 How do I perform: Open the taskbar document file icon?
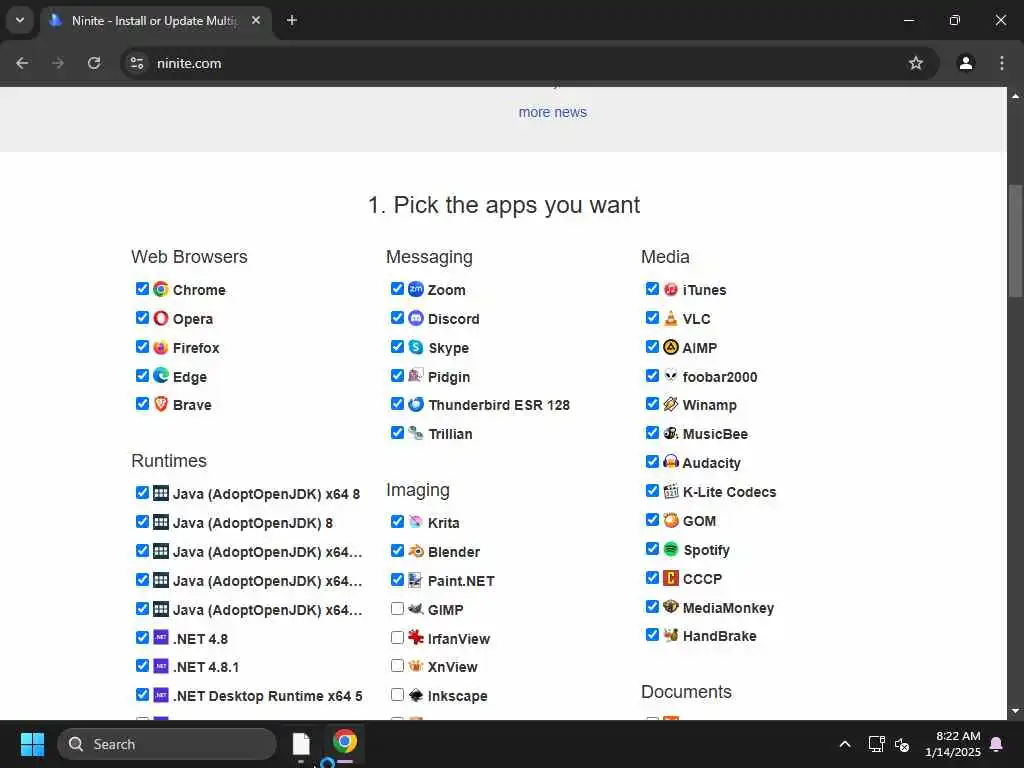(x=301, y=744)
